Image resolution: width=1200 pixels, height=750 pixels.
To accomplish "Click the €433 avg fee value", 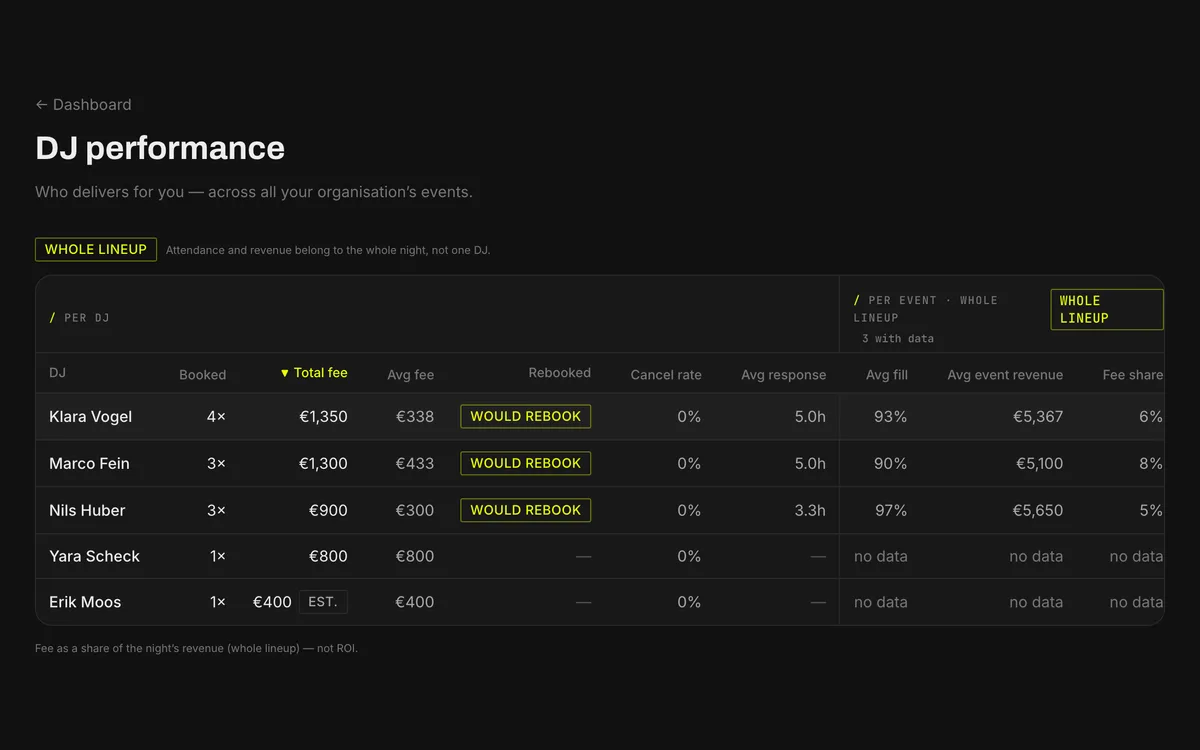I will [x=415, y=464].
